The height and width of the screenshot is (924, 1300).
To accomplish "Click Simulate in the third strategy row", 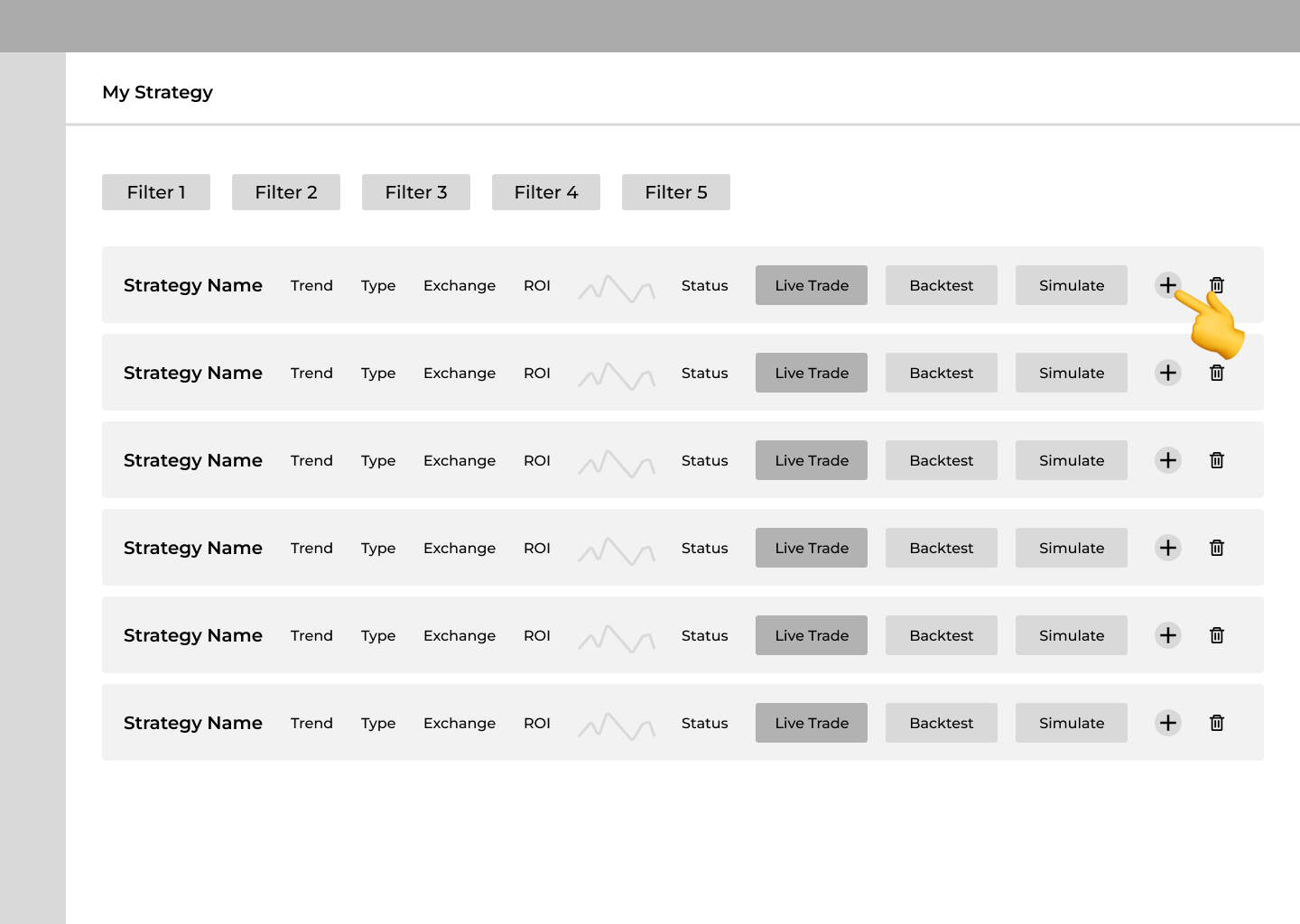I will (1071, 460).
